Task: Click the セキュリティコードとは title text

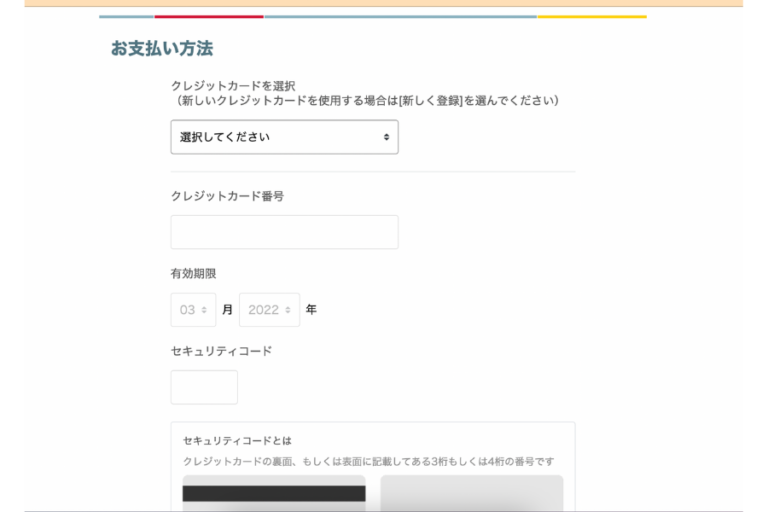Action: point(237,440)
